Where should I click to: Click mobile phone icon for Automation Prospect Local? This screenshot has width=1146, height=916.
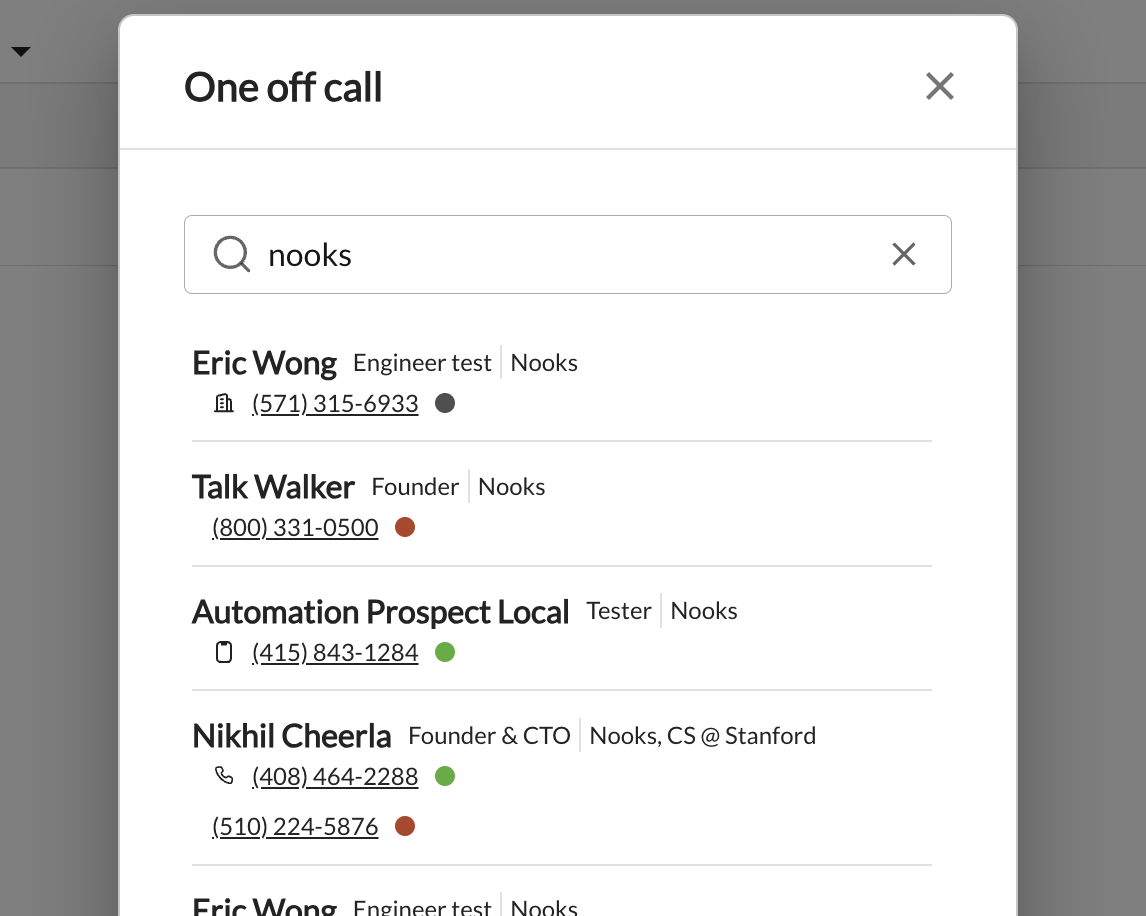(x=224, y=651)
